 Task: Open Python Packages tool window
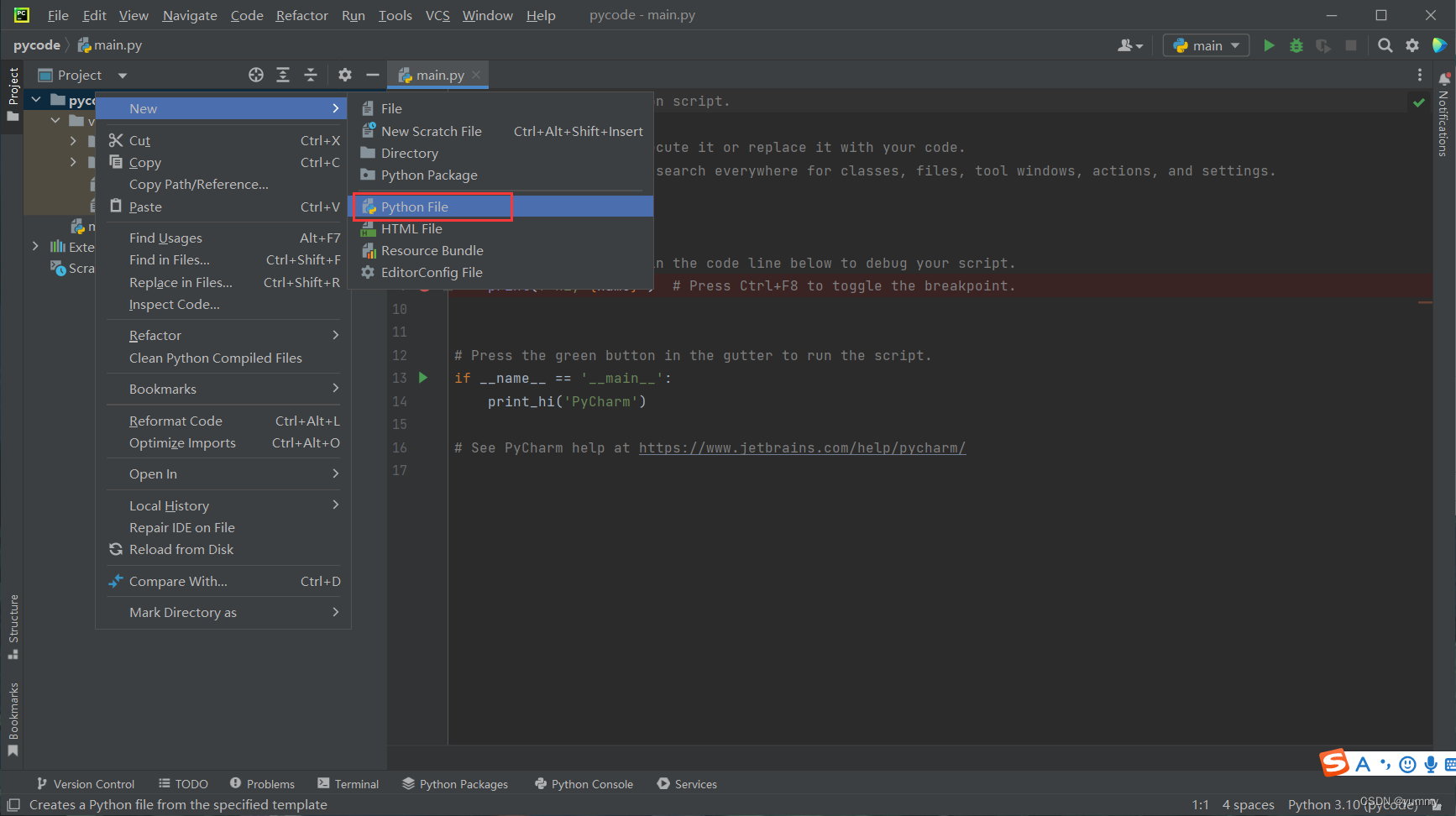[x=454, y=784]
